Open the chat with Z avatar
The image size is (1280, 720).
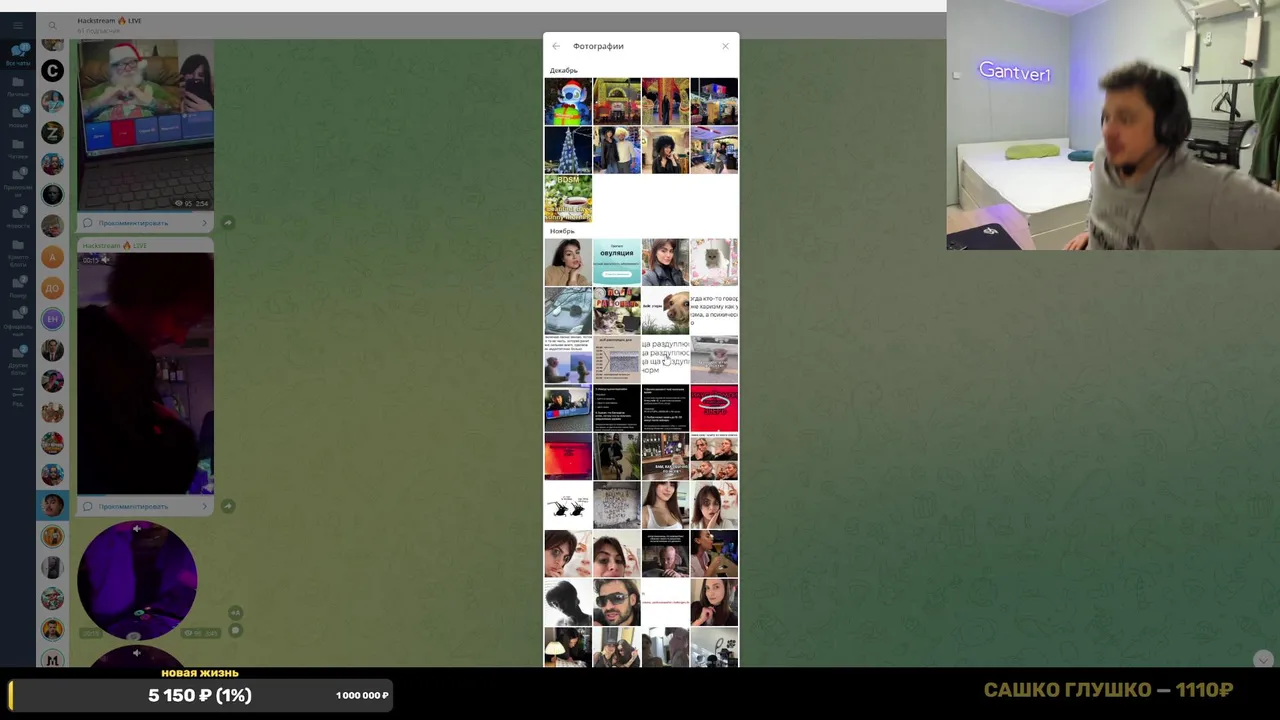52,132
